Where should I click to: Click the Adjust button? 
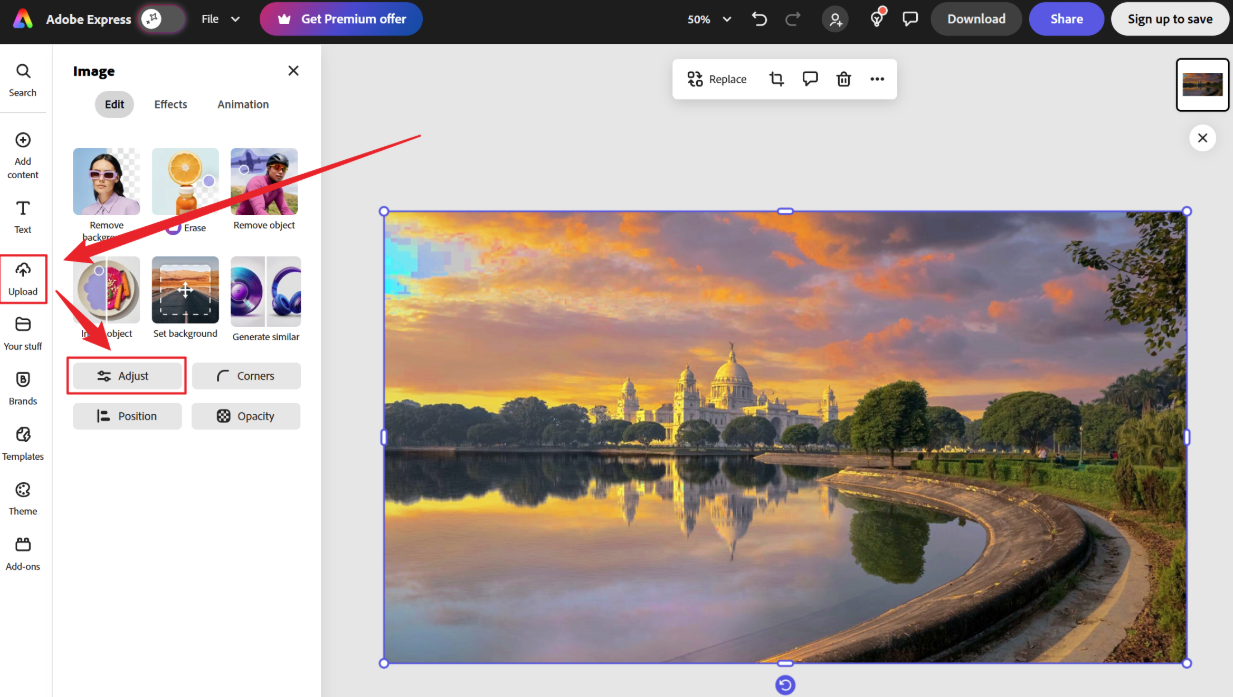pos(127,376)
